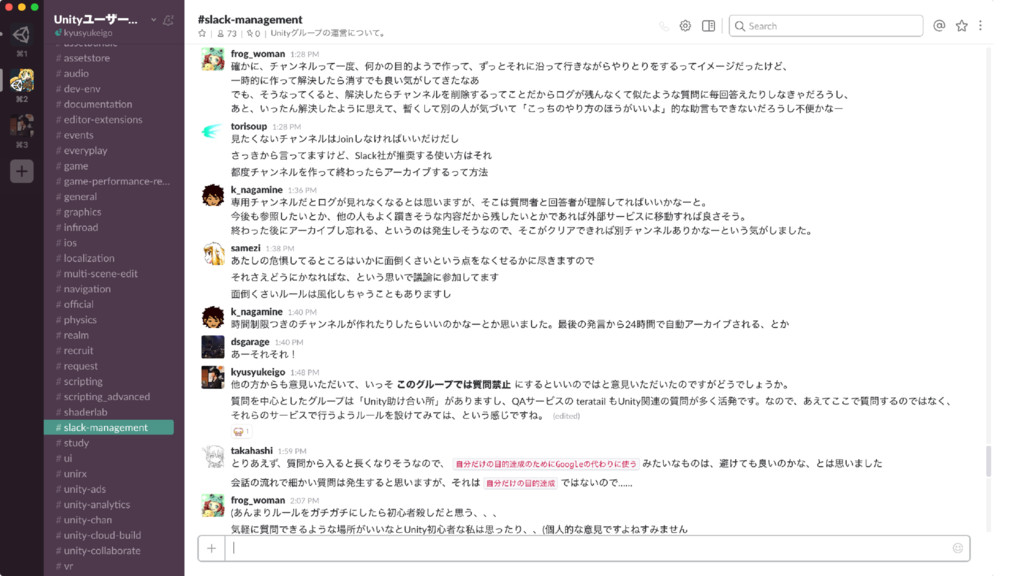Viewport: 1024px width, 576px height.
Task: Toggle the channel details pane icon
Action: (x=709, y=26)
